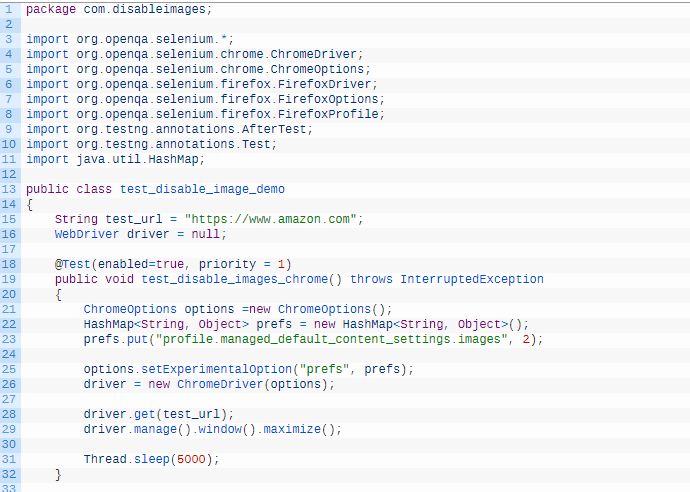The image size is (690, 492).
Task: Click the maximize method call
Action: (298, 429)
